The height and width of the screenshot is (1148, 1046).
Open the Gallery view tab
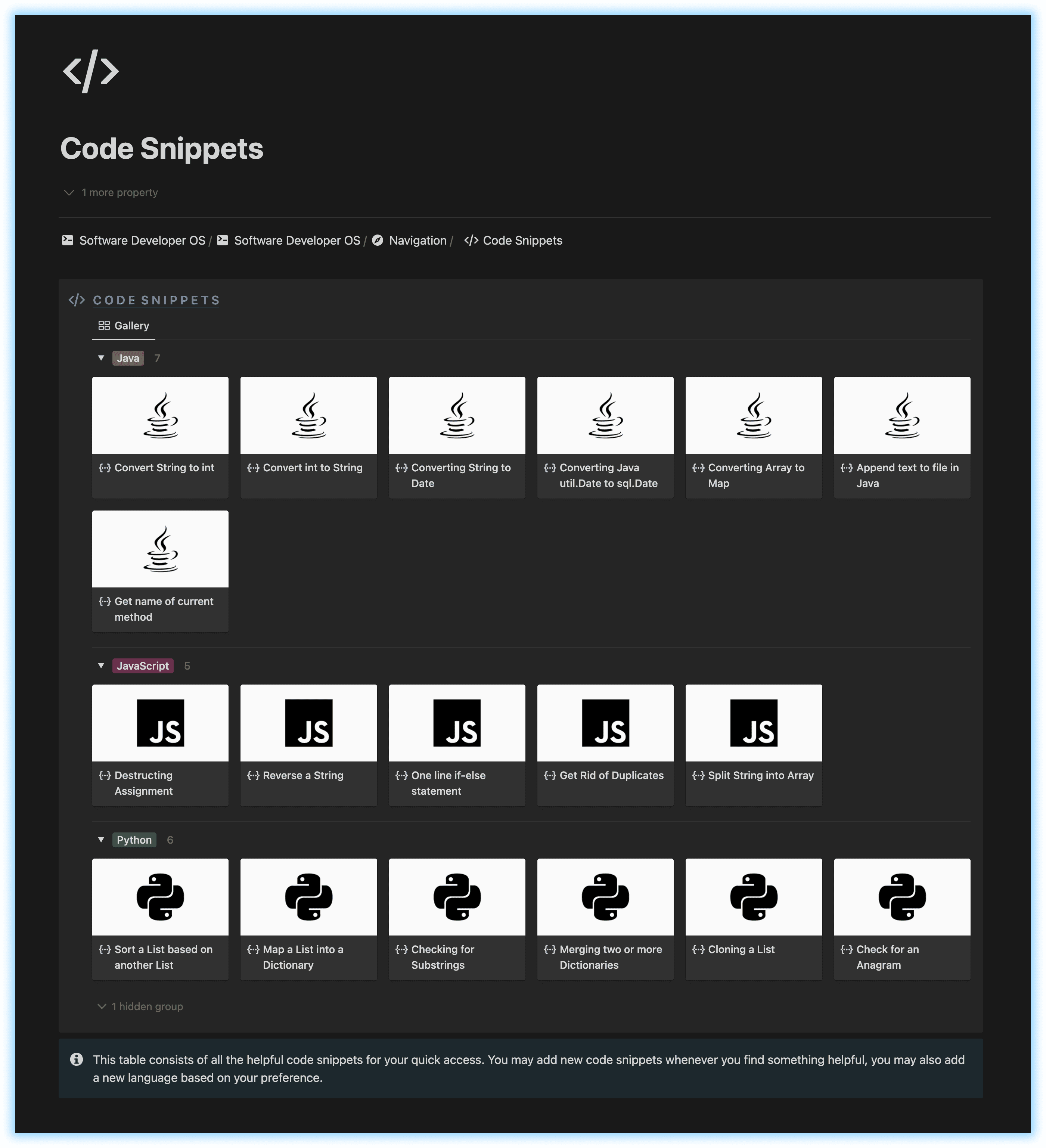coord(122,325)
